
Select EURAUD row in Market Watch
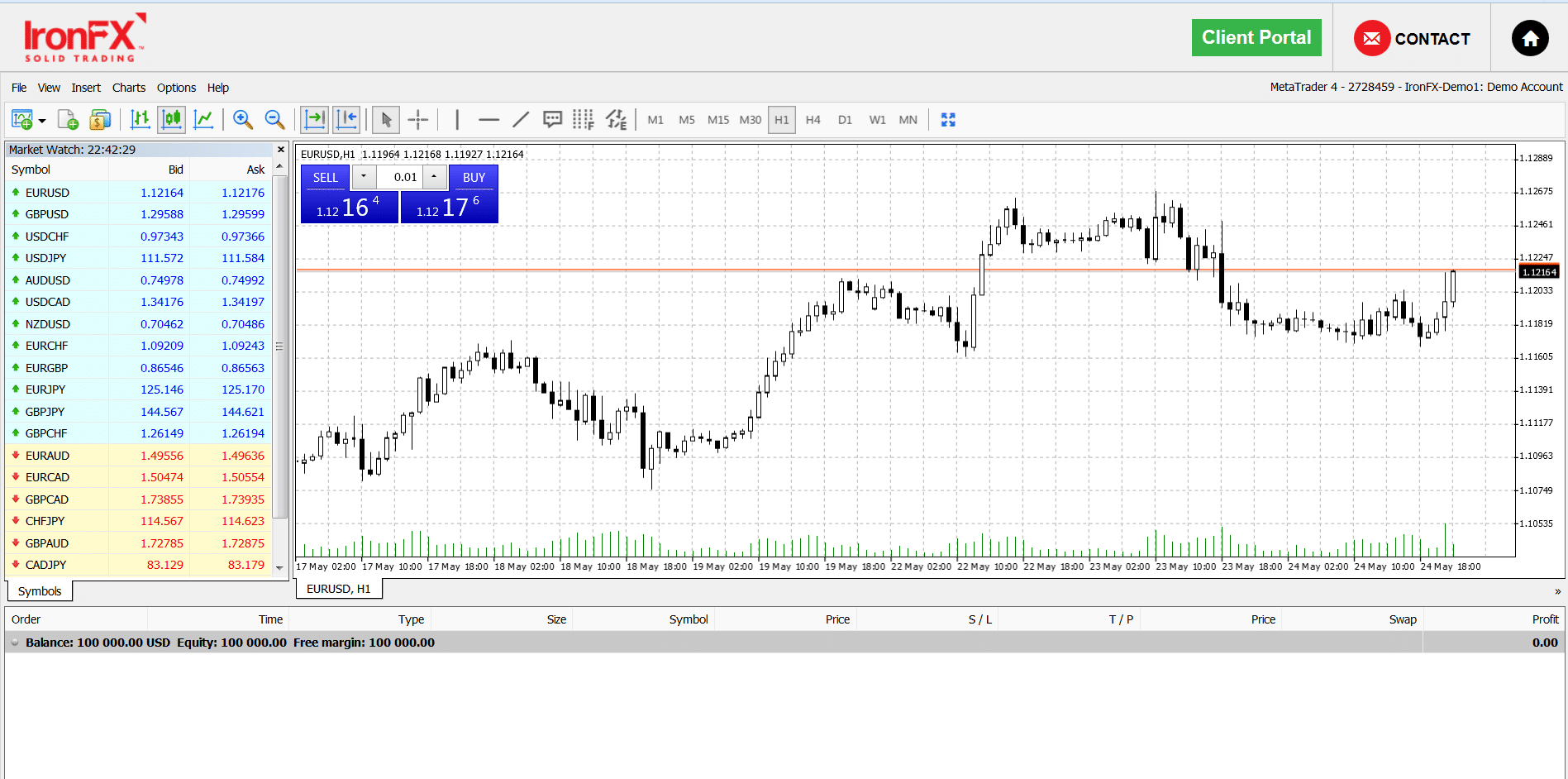click(x=138, y=456)
